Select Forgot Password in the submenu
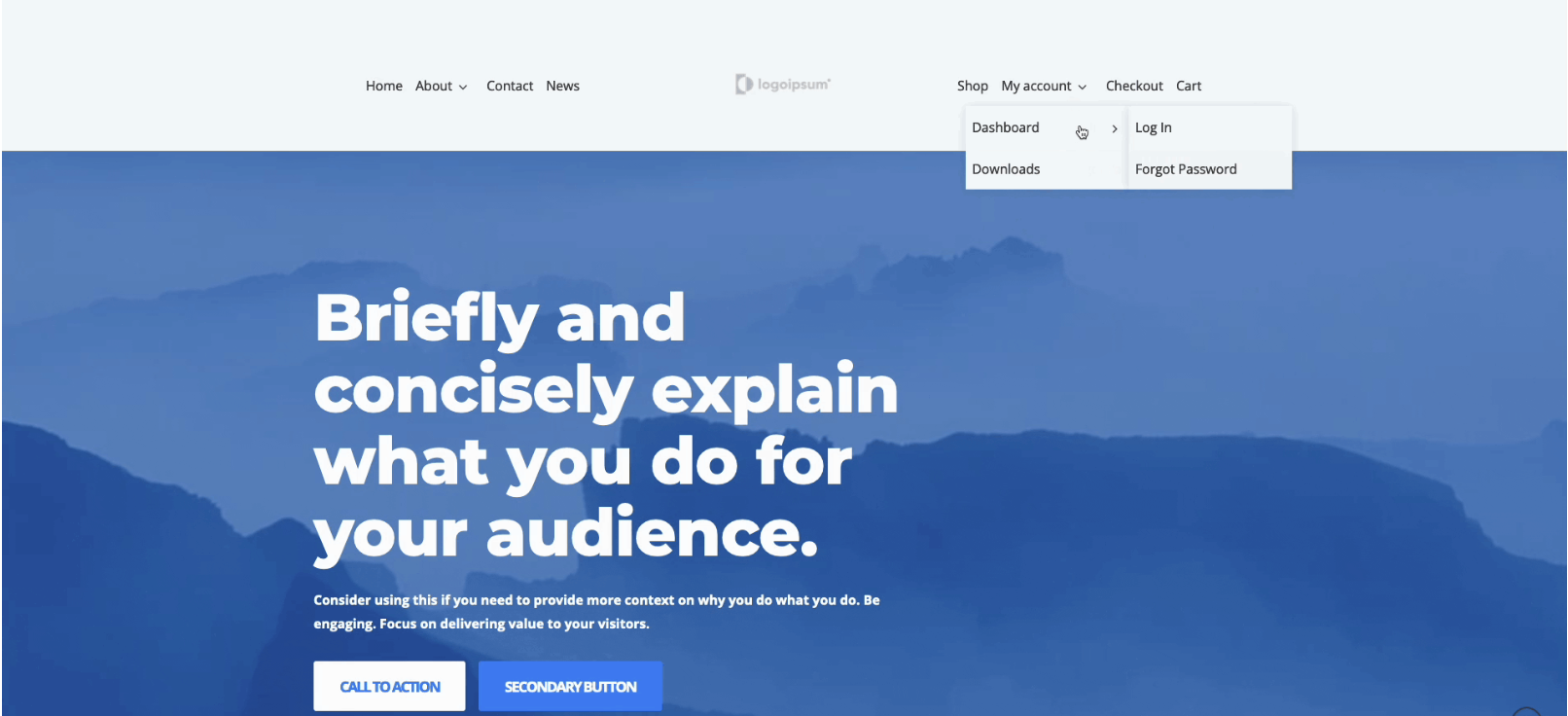Screen dimensions: 1568x716 point(1186,169)
